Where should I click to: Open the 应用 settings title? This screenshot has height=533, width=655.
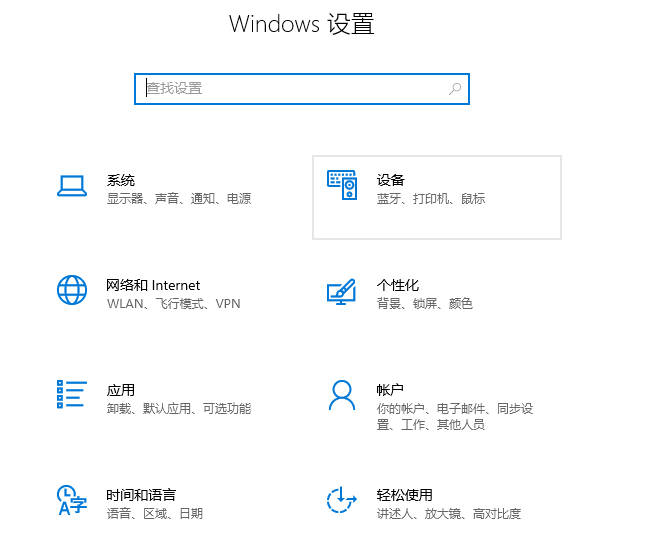click(x=121, y=390)
